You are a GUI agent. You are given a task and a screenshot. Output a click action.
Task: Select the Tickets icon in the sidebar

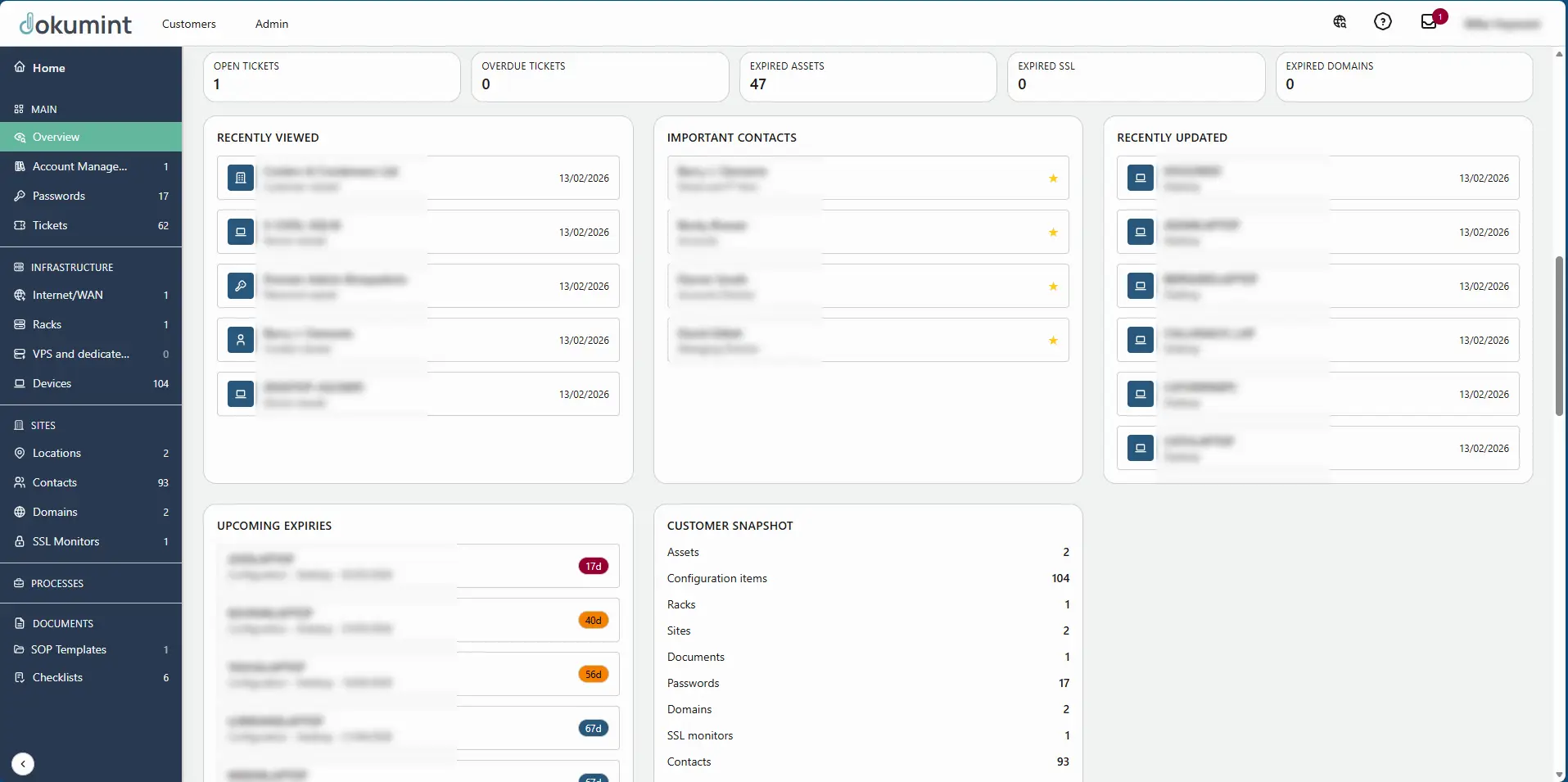coord(20,225)
